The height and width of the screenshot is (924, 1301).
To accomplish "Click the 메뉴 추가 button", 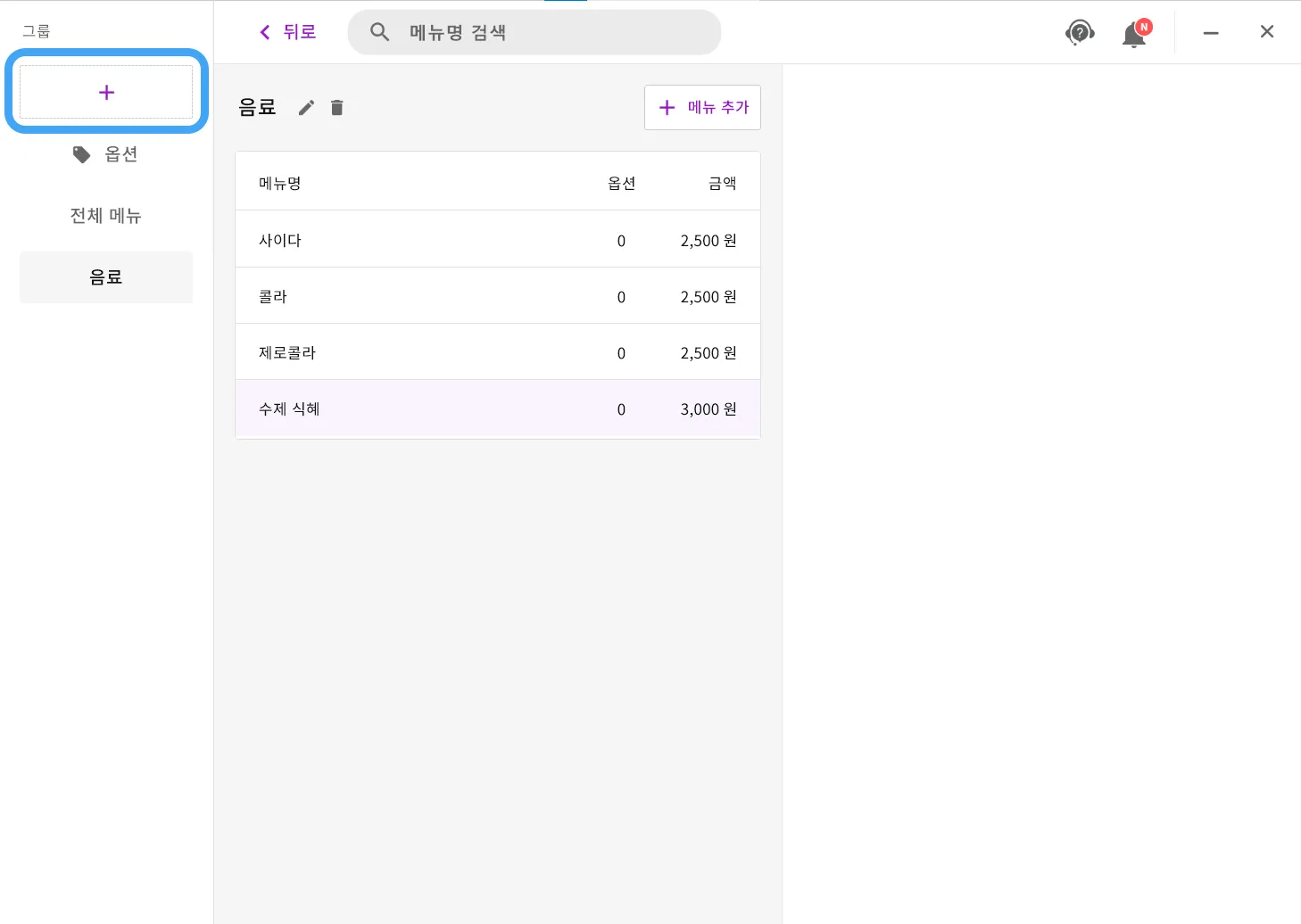I will (702, 107).
